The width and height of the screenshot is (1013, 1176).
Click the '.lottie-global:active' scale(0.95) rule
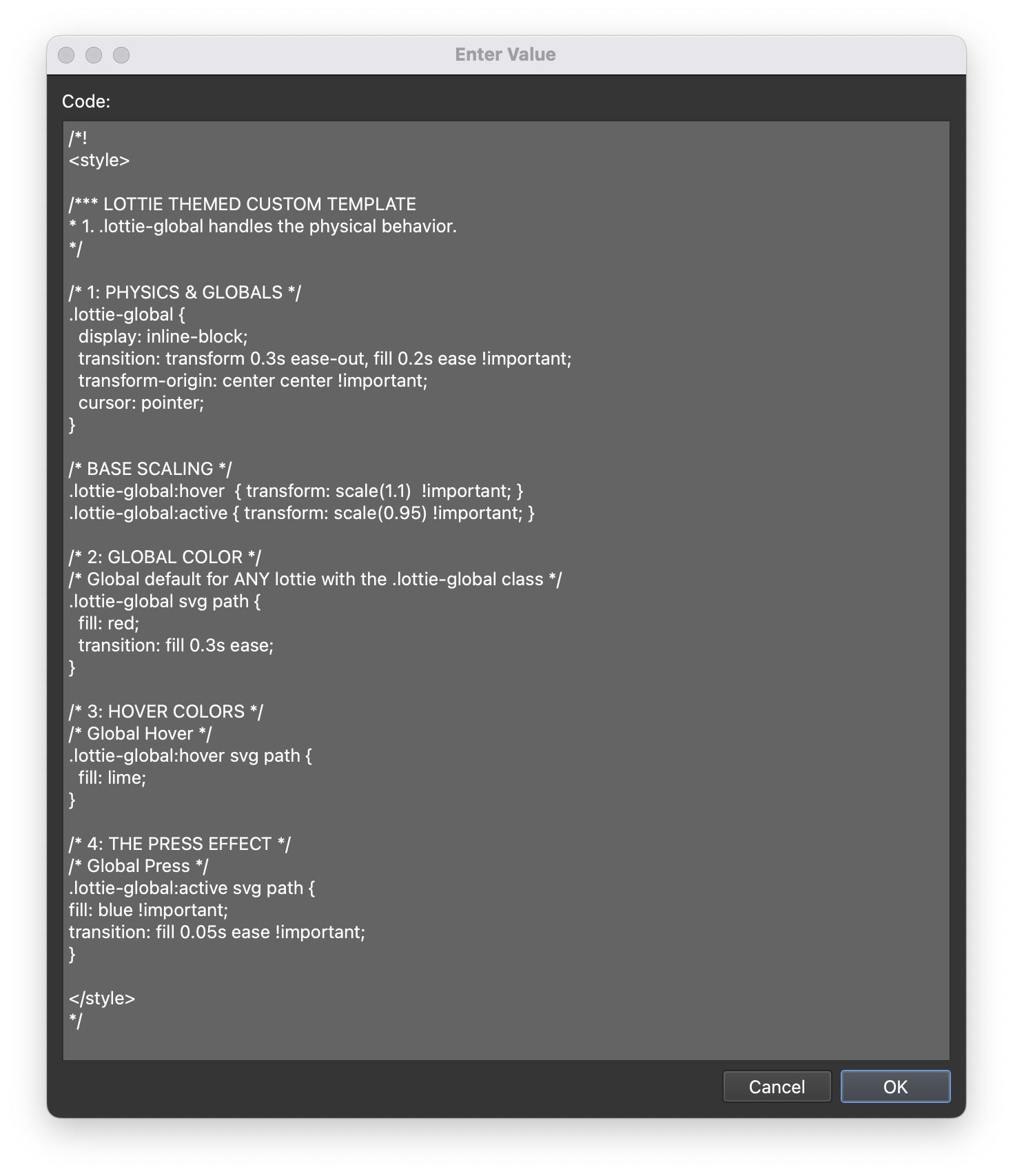pos(302,513)
